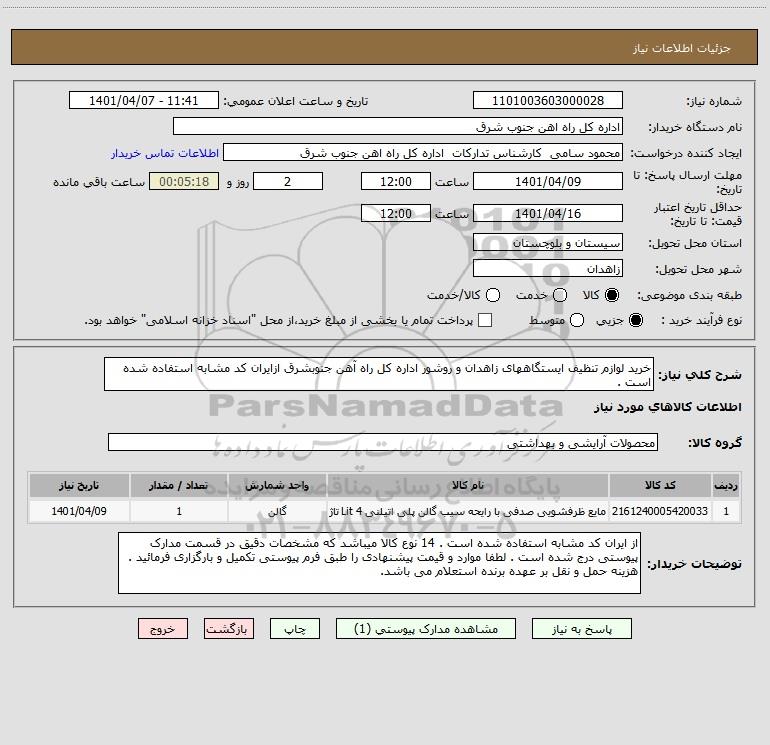Screen dimensions: 770x745
Task: Click delivery city field زاهدان
Action: [x=548, y=268]
